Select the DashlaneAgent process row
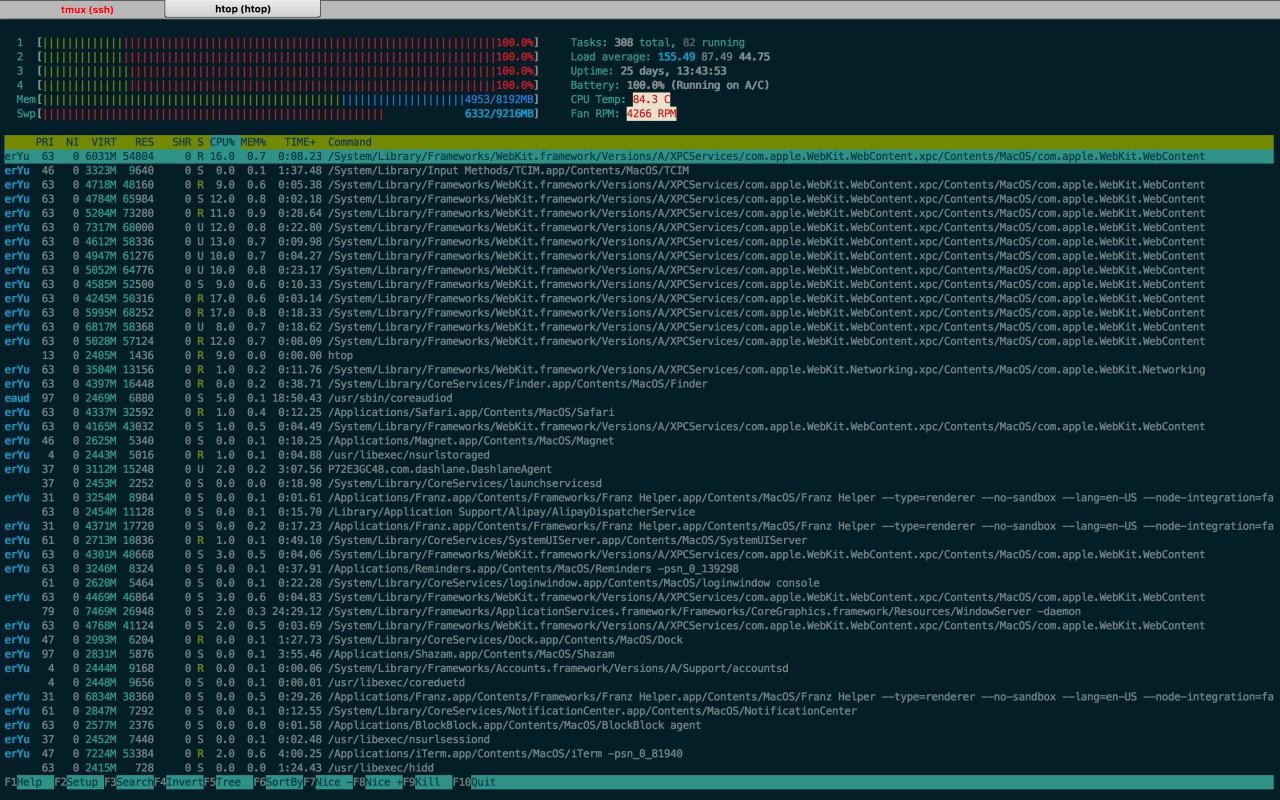Image resolution: width=1280 pixels, height=800 pixels. [x=640, y=469]
